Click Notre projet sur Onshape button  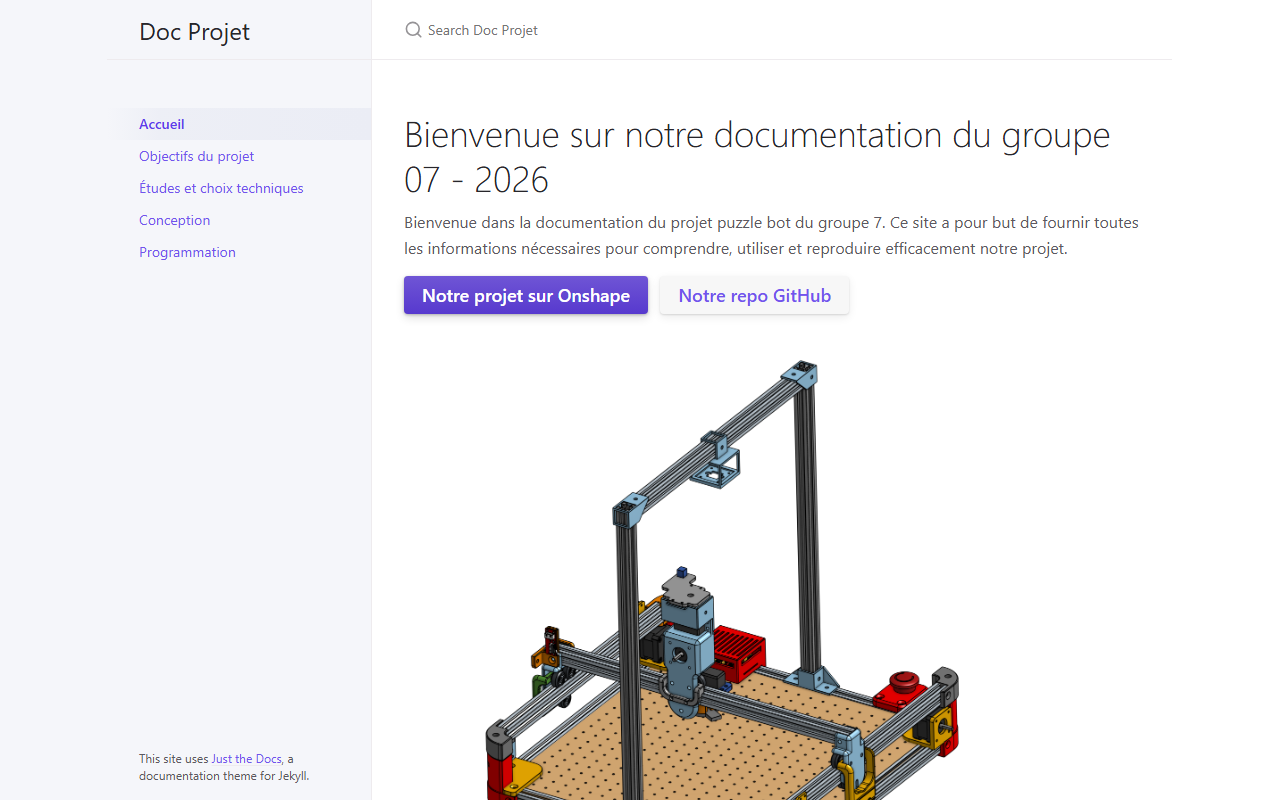click(x=526, y=295)
